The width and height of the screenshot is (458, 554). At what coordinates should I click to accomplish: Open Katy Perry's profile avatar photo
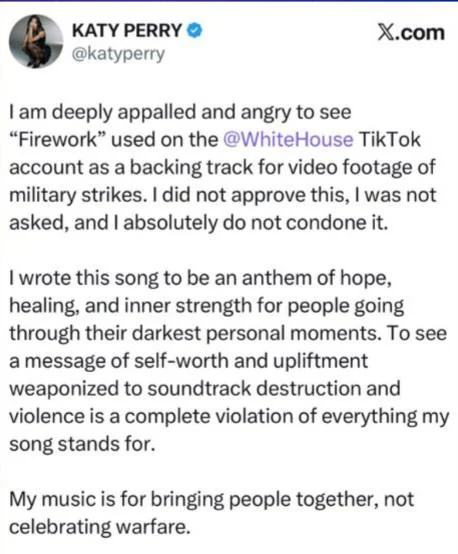click(x=36, y=41)
